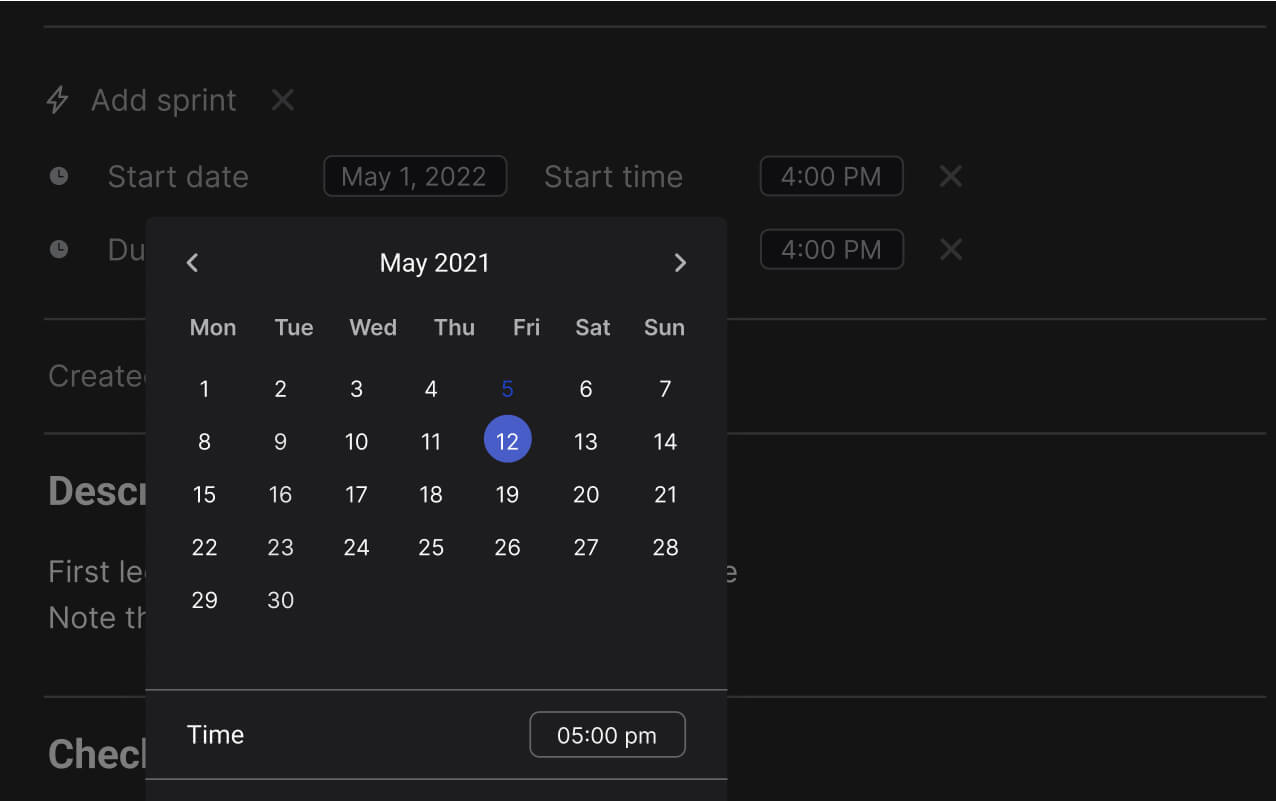
Task: Click the May 2021 month header
Action: [435, 263]
